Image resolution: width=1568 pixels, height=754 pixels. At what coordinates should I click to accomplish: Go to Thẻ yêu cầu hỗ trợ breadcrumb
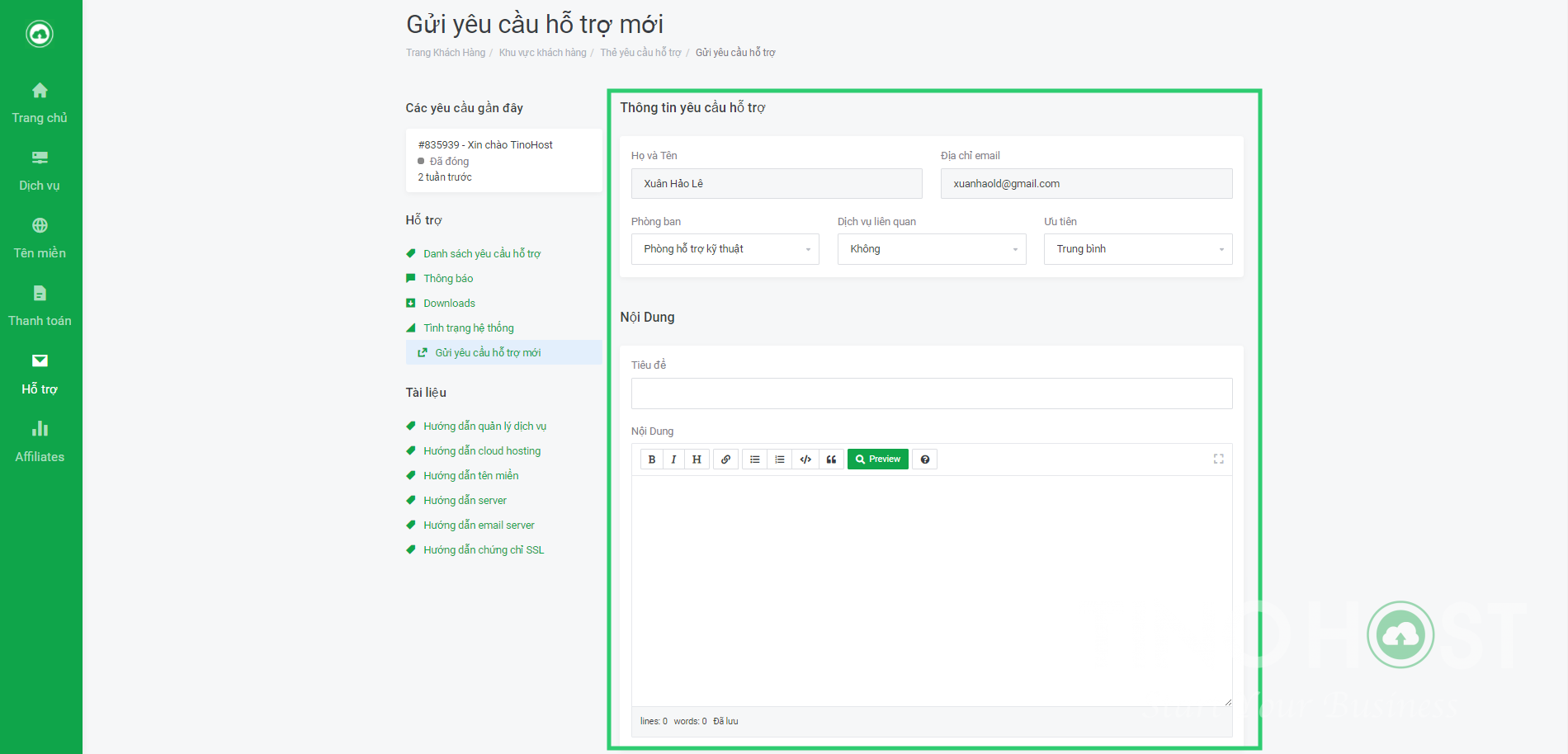coord(640,52)
